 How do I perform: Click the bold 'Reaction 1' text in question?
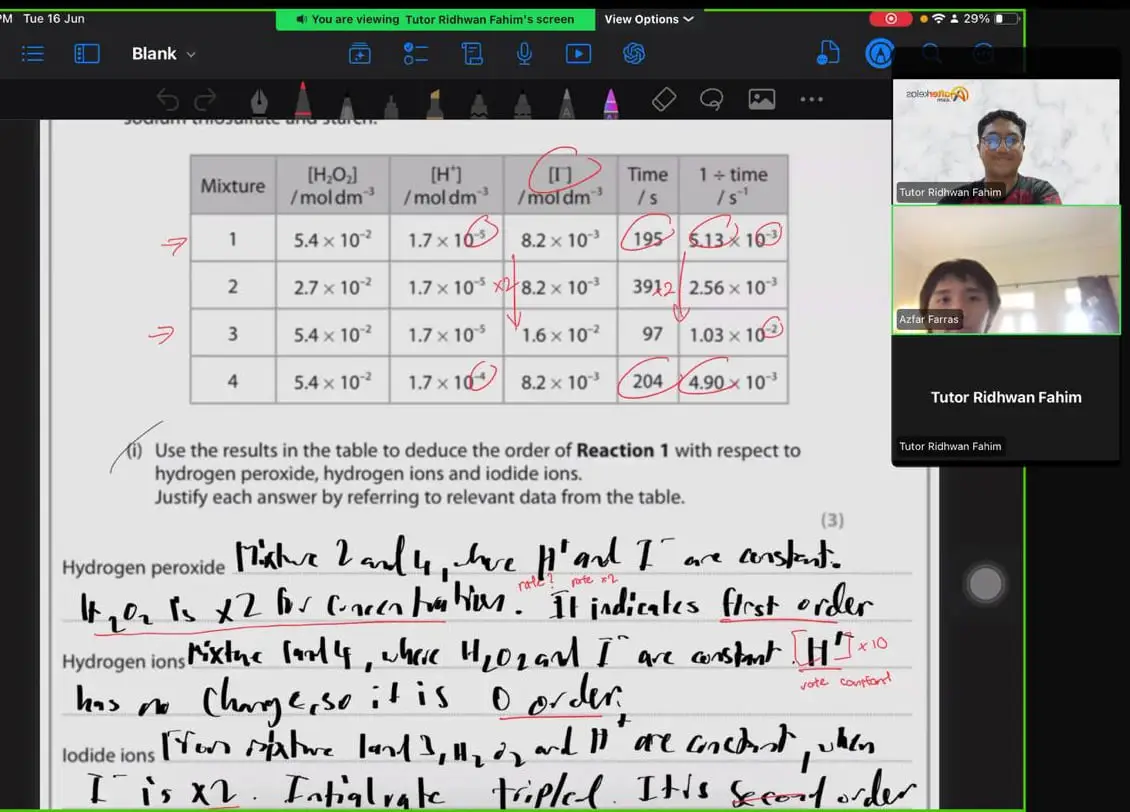(x=622, y=450)
